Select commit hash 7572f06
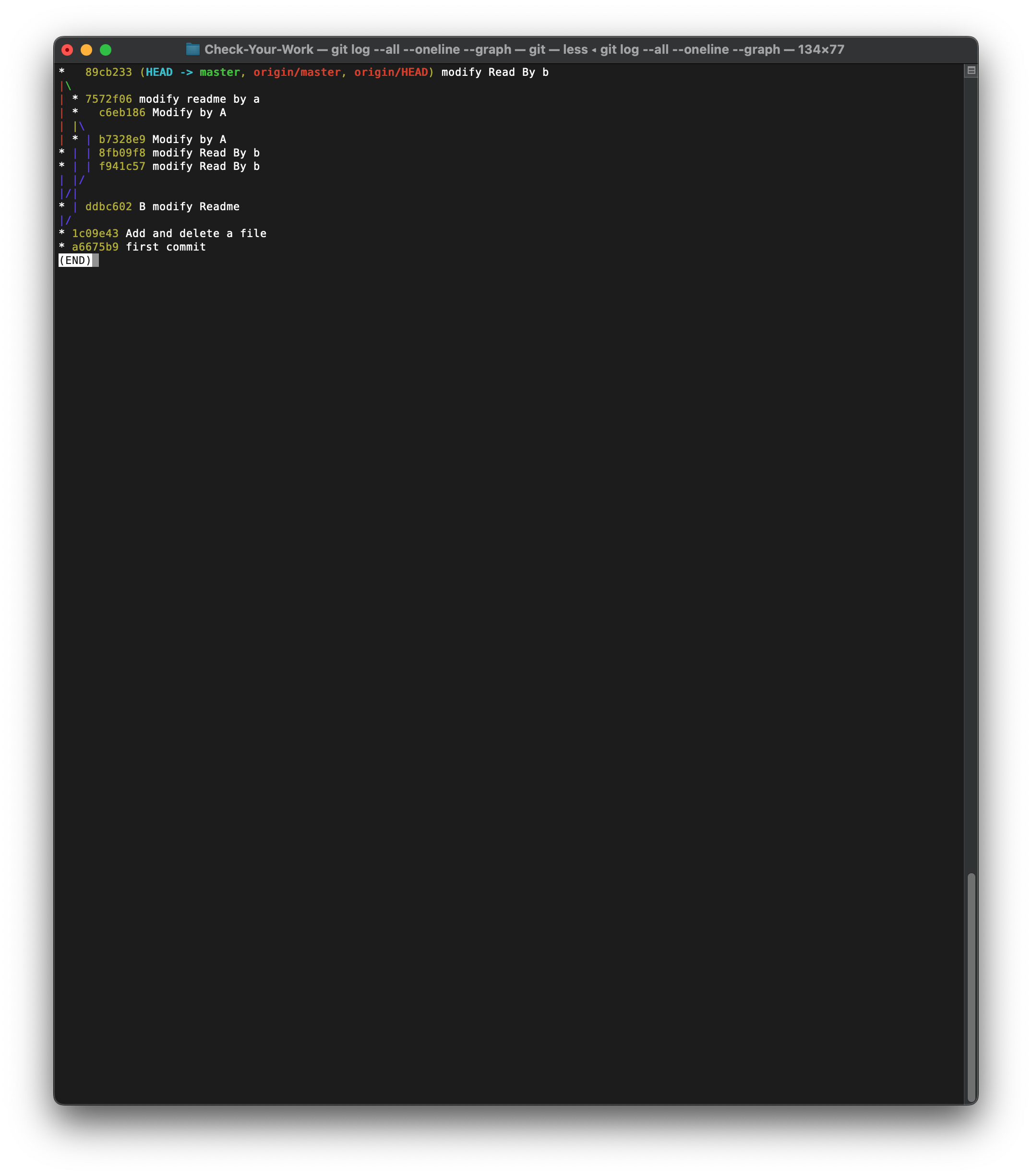The width and height of the screenshot is (1032, 1176). [109, 99]
